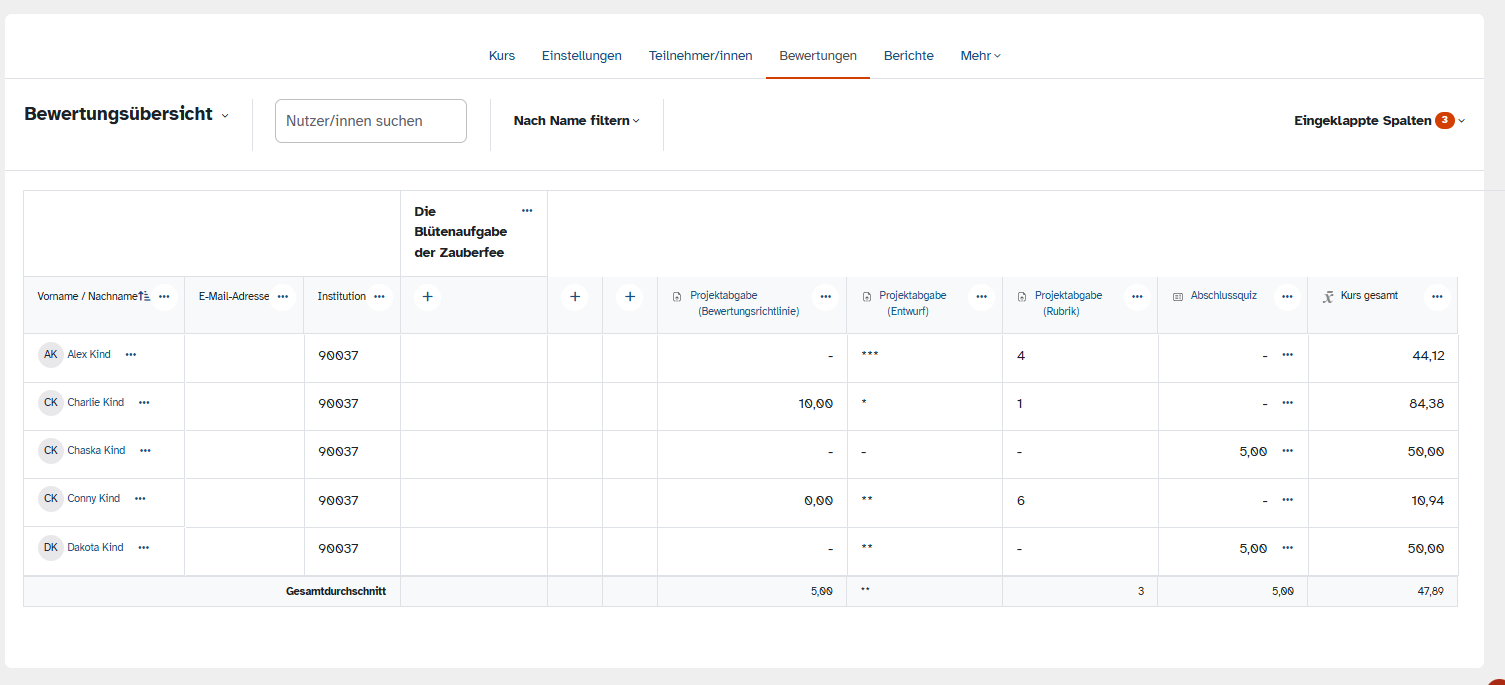Open the Nach Name filtern dropdown

[x=576, y=121]
